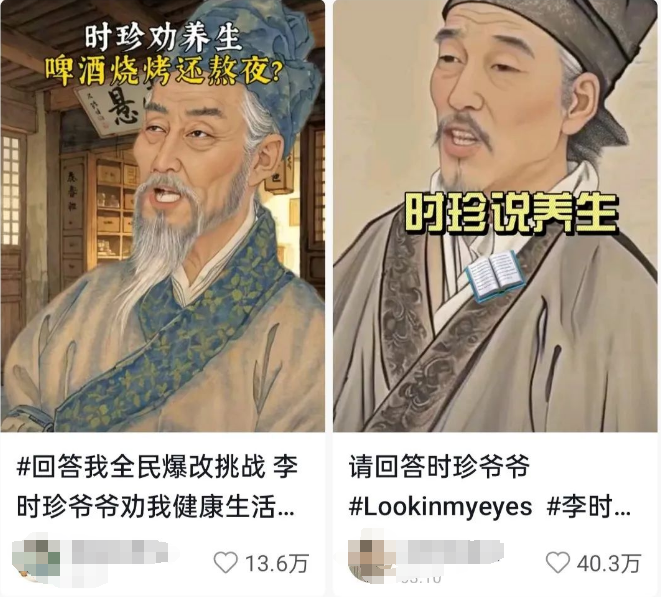
Task: Open the #回答我全民爆改挑战 hashtag
Action: click(x=141, y=467)
